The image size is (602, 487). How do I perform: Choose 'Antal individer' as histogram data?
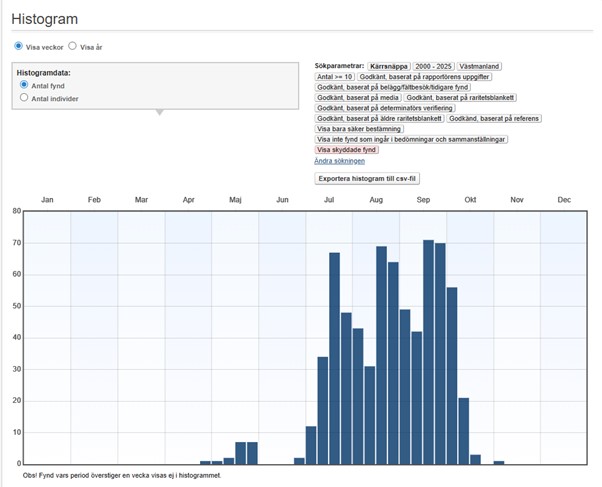tap(25, 98)
